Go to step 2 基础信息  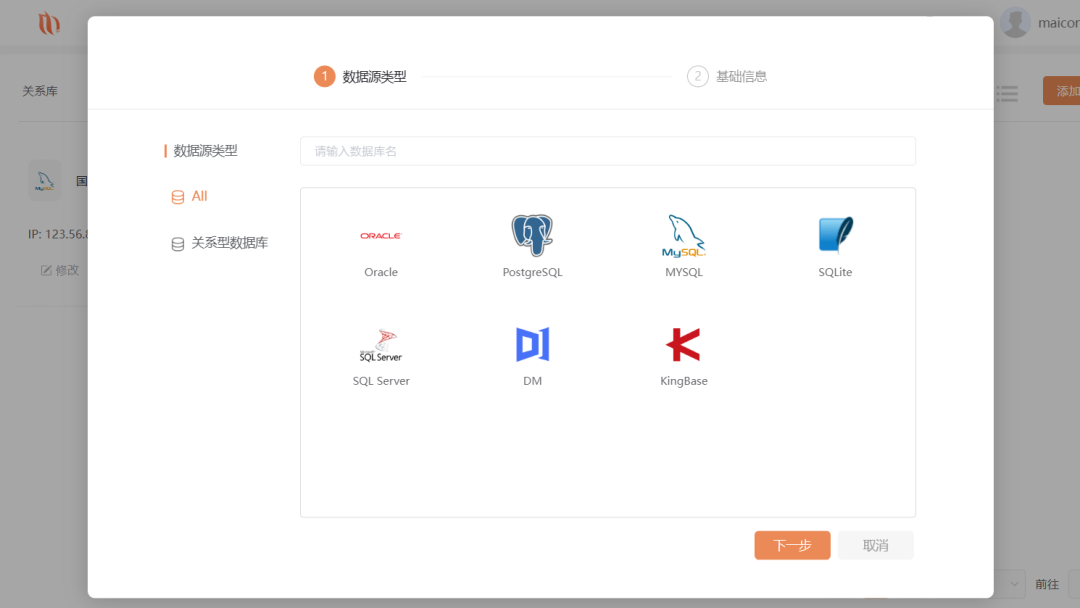coord(727,76)
